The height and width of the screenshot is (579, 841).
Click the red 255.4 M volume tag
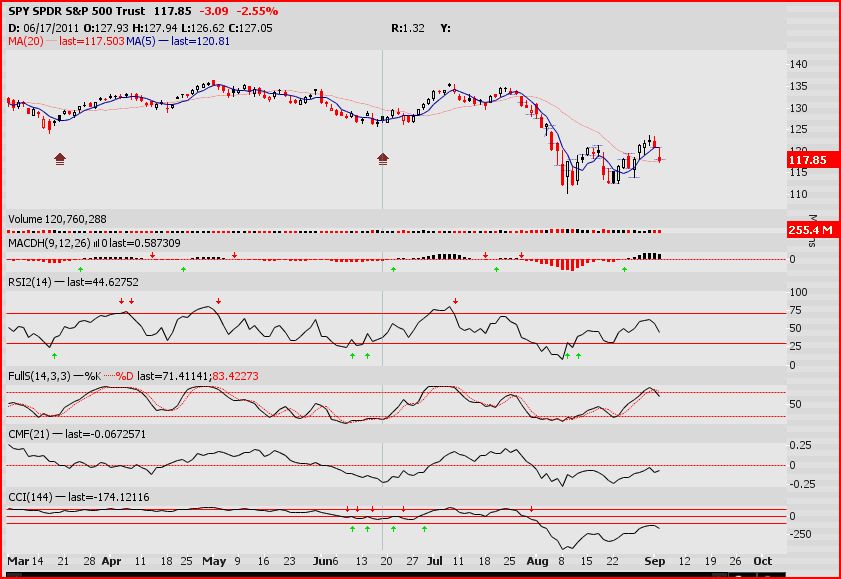812,230
